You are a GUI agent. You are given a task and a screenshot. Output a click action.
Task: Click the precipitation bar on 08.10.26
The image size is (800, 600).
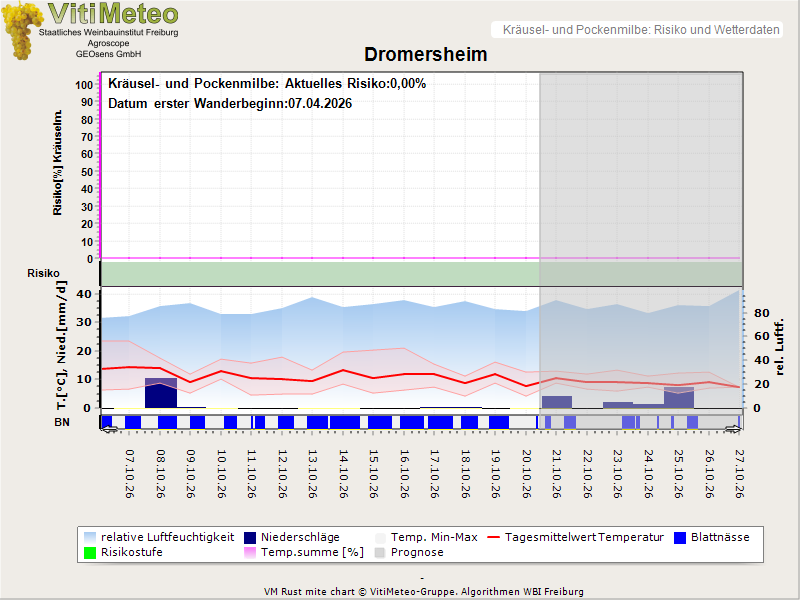click(x=161, y=393)
